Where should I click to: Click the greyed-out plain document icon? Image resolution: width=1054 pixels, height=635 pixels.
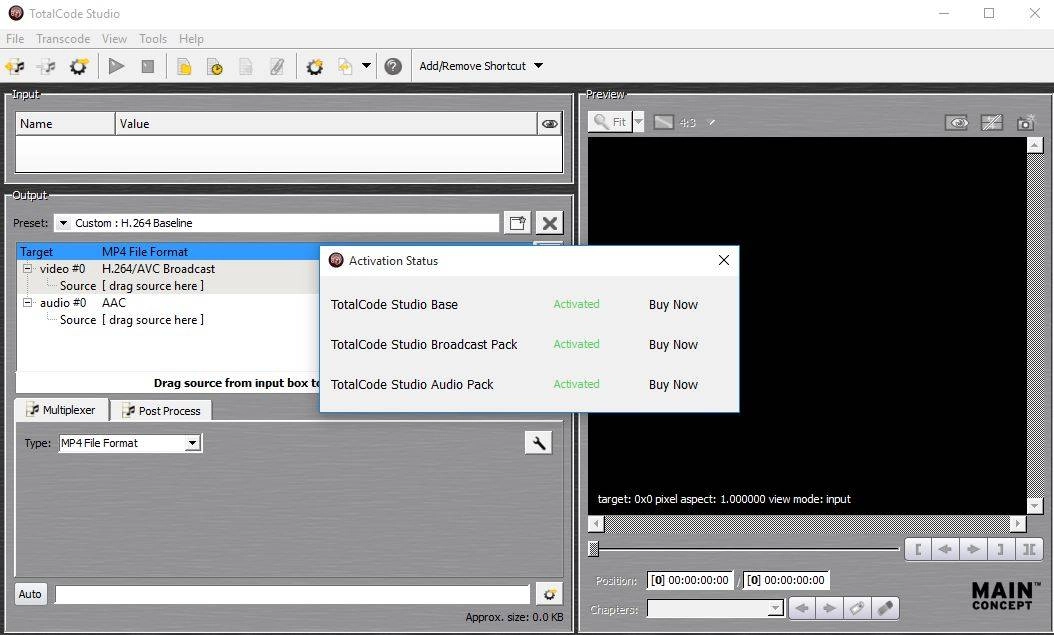pyautogui.click(x=246, y=67)
